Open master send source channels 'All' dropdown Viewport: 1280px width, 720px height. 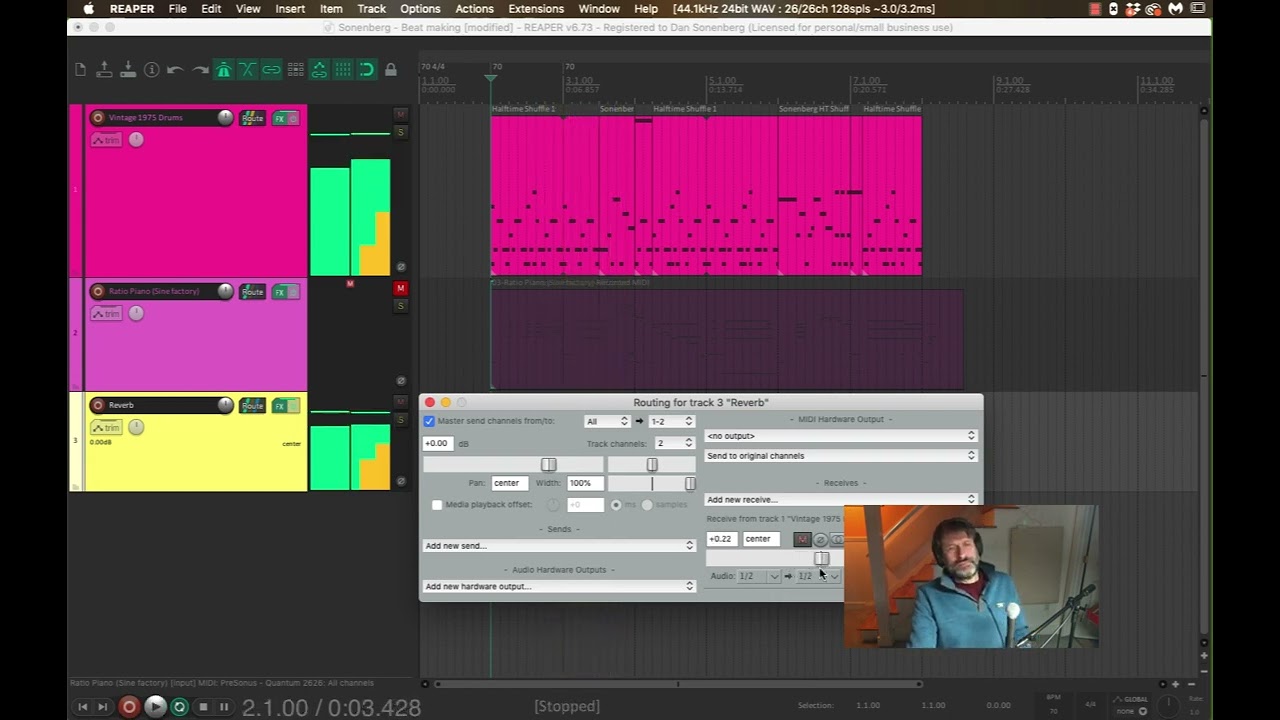(x=607, y=421)
